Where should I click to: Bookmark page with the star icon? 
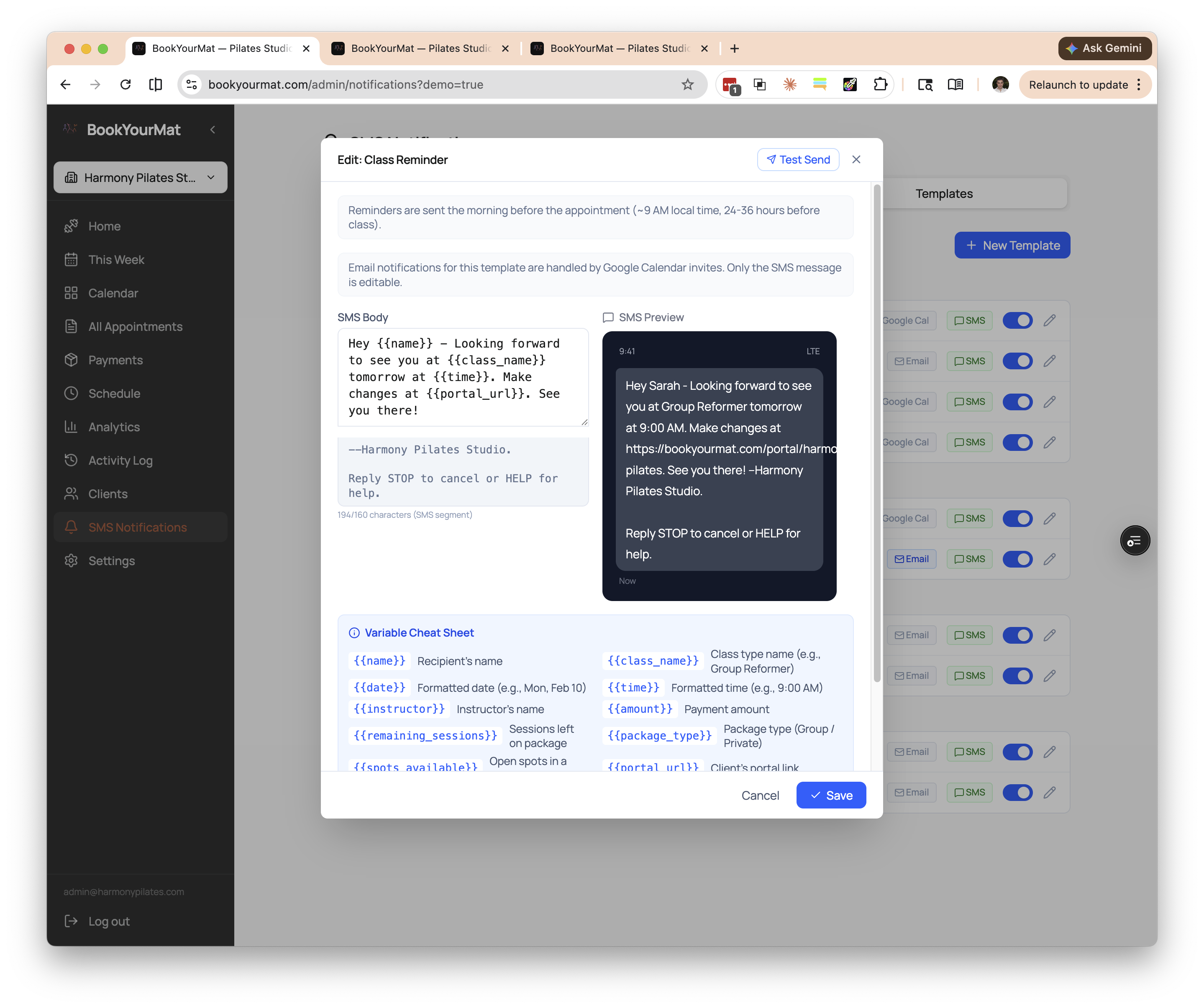click(687, 85)
